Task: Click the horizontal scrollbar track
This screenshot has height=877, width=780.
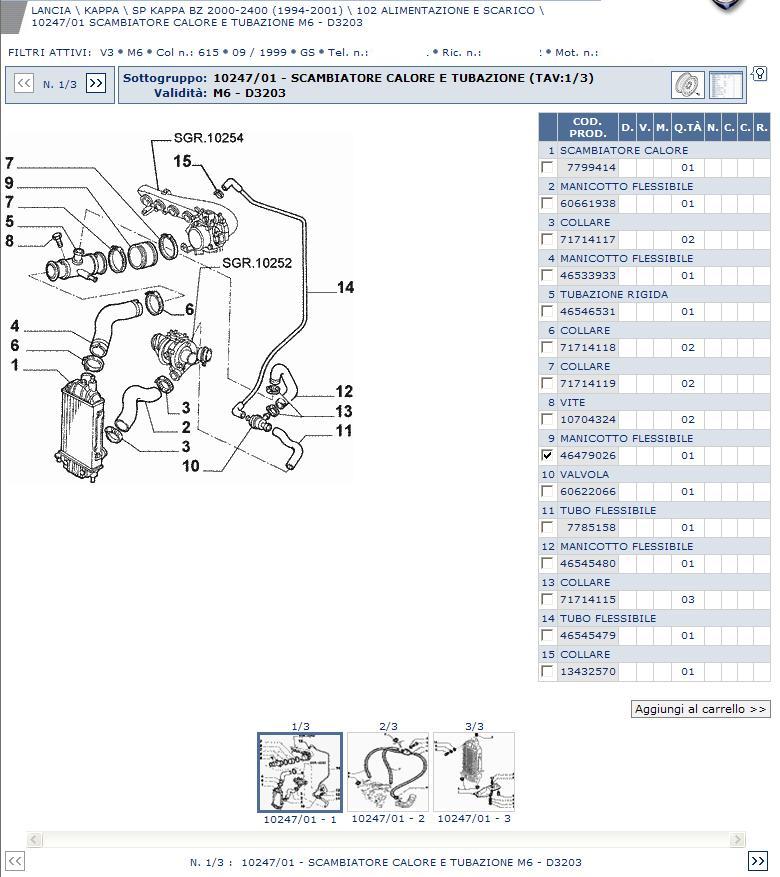Action: 386,839
